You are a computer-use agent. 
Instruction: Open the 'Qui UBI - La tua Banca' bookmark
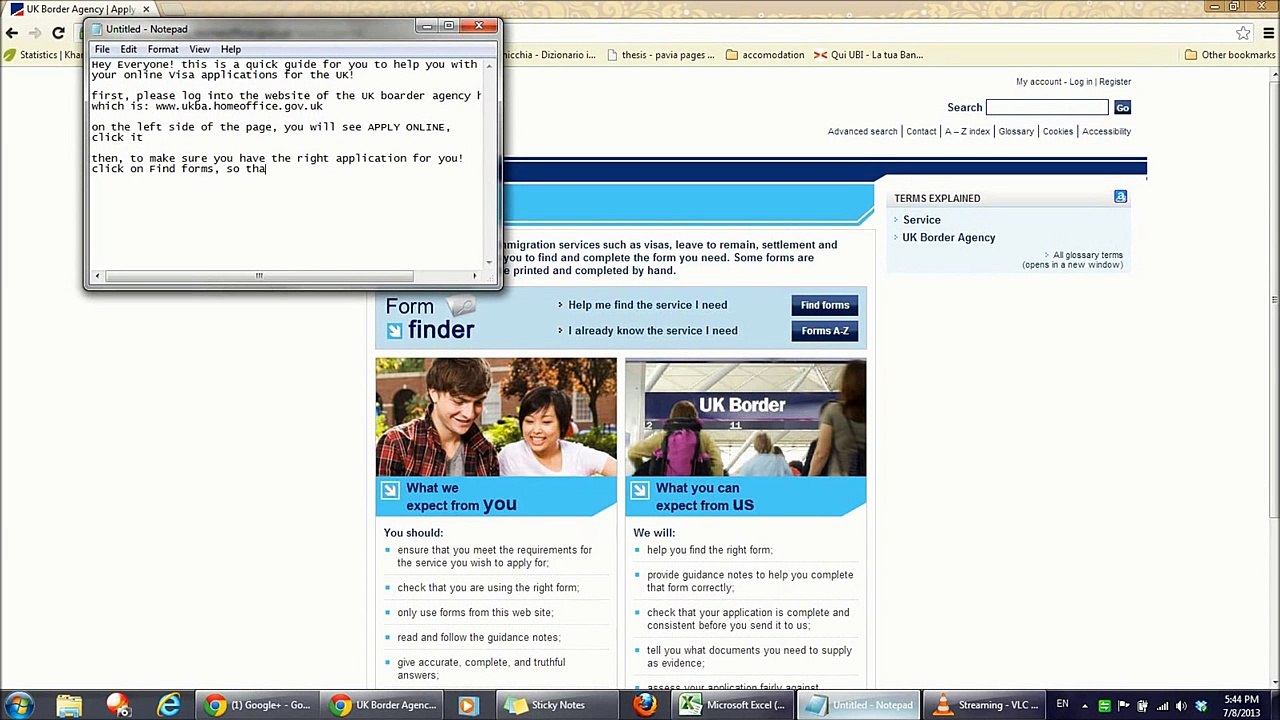pyautogui.click(x=868, y=55)
